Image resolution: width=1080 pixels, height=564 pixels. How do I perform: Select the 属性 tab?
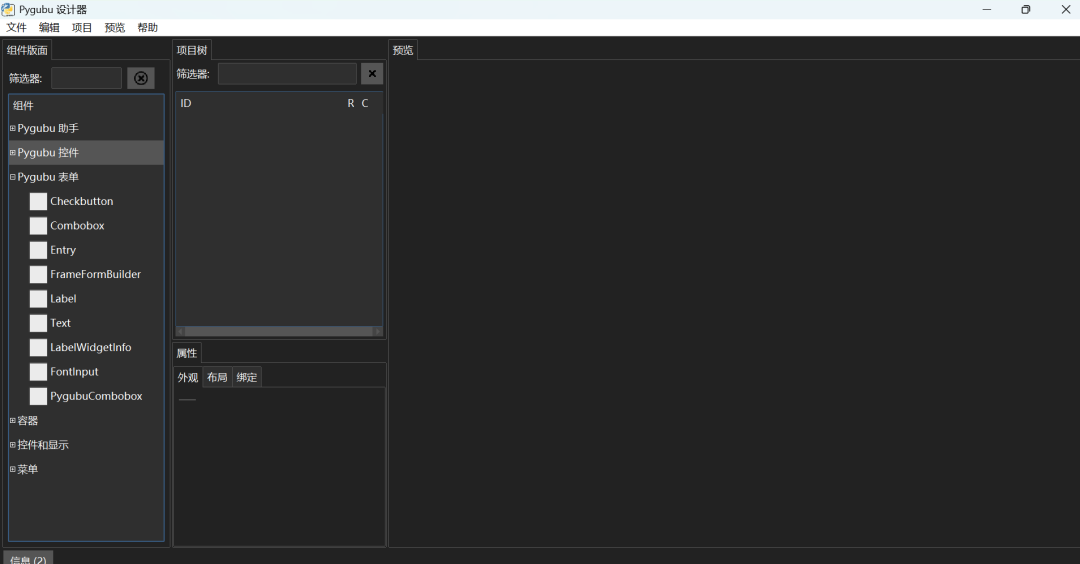coord(187,353)
